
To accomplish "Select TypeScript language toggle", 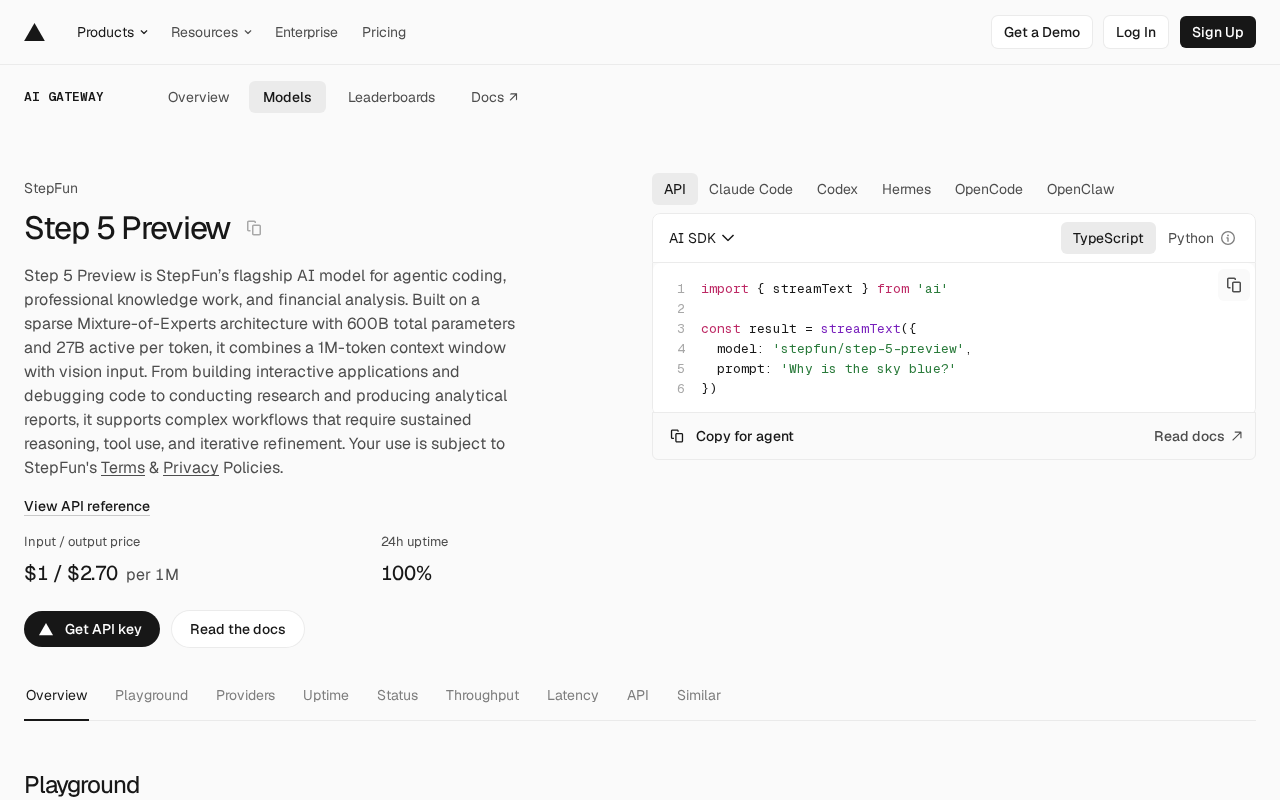I will pos(1108,238).
